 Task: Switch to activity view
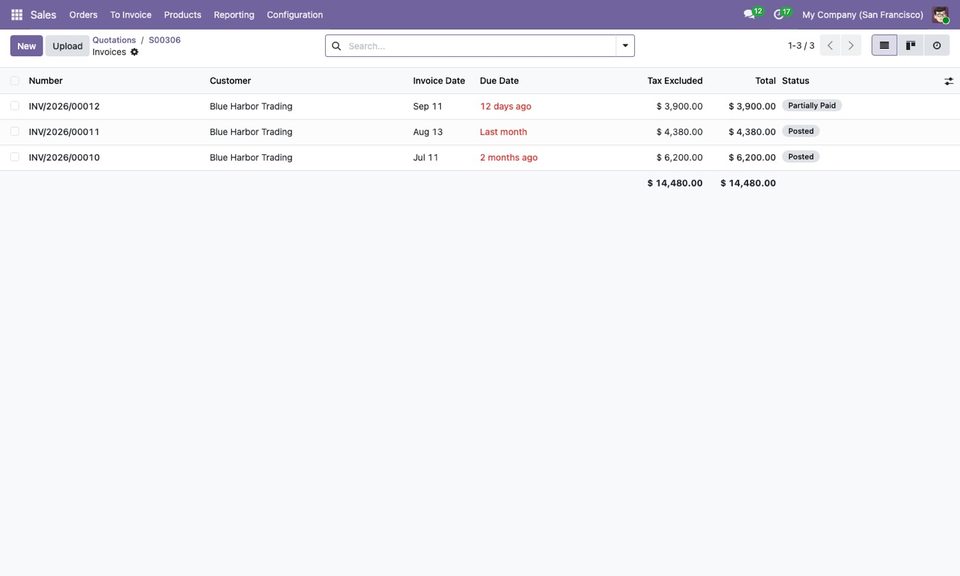pyautogui.click(x=937, y=45)
